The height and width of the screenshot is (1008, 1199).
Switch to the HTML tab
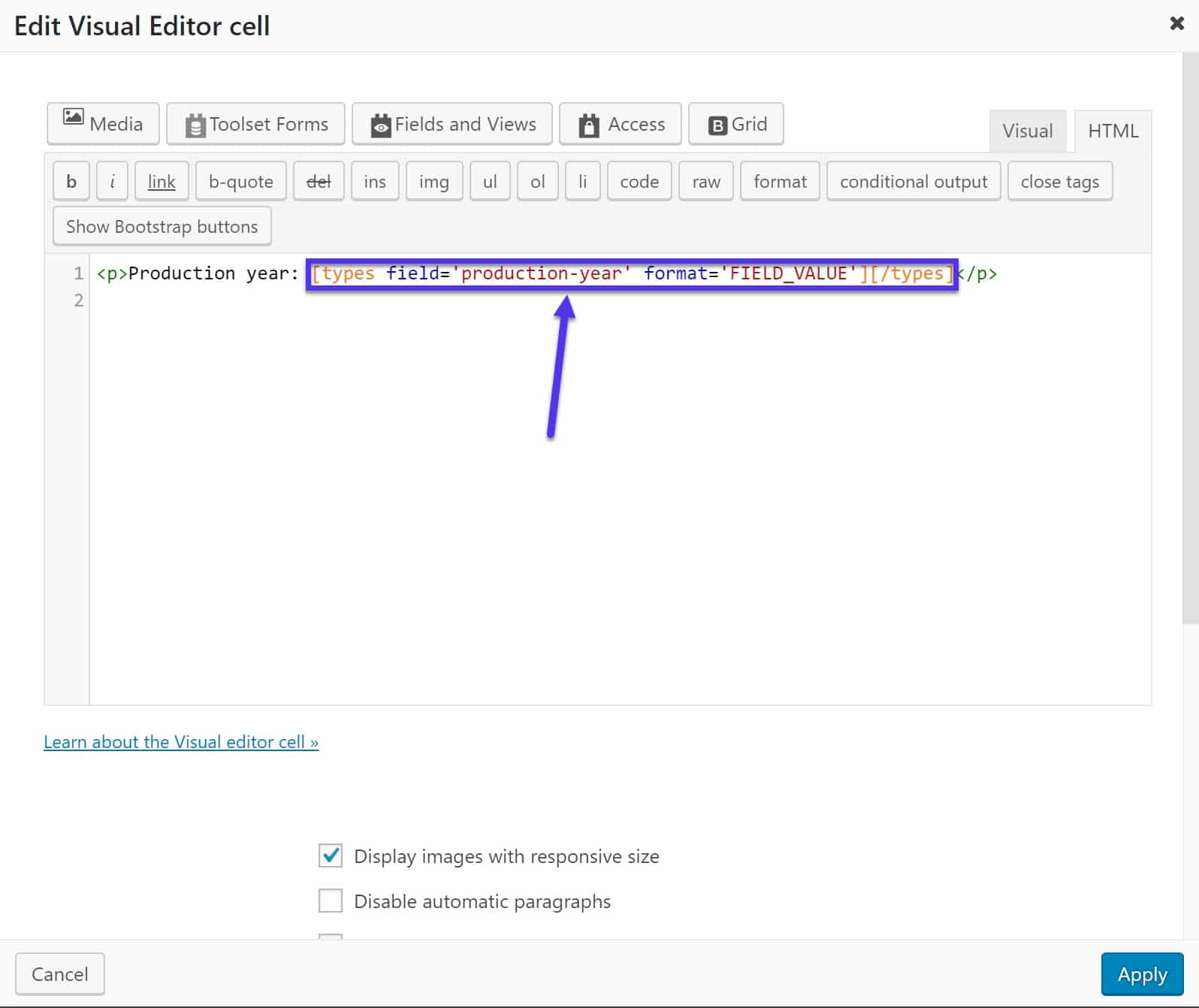pyautogui.click(x=1113, y=131)
